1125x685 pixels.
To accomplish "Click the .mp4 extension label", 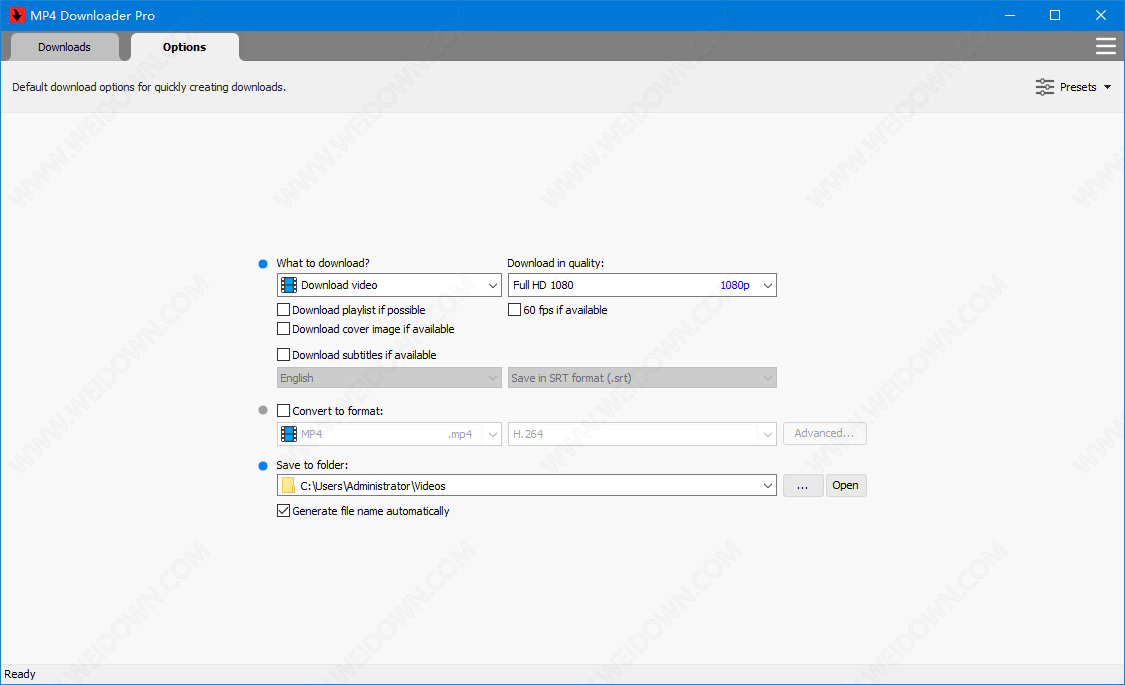I will coord(460,434).
